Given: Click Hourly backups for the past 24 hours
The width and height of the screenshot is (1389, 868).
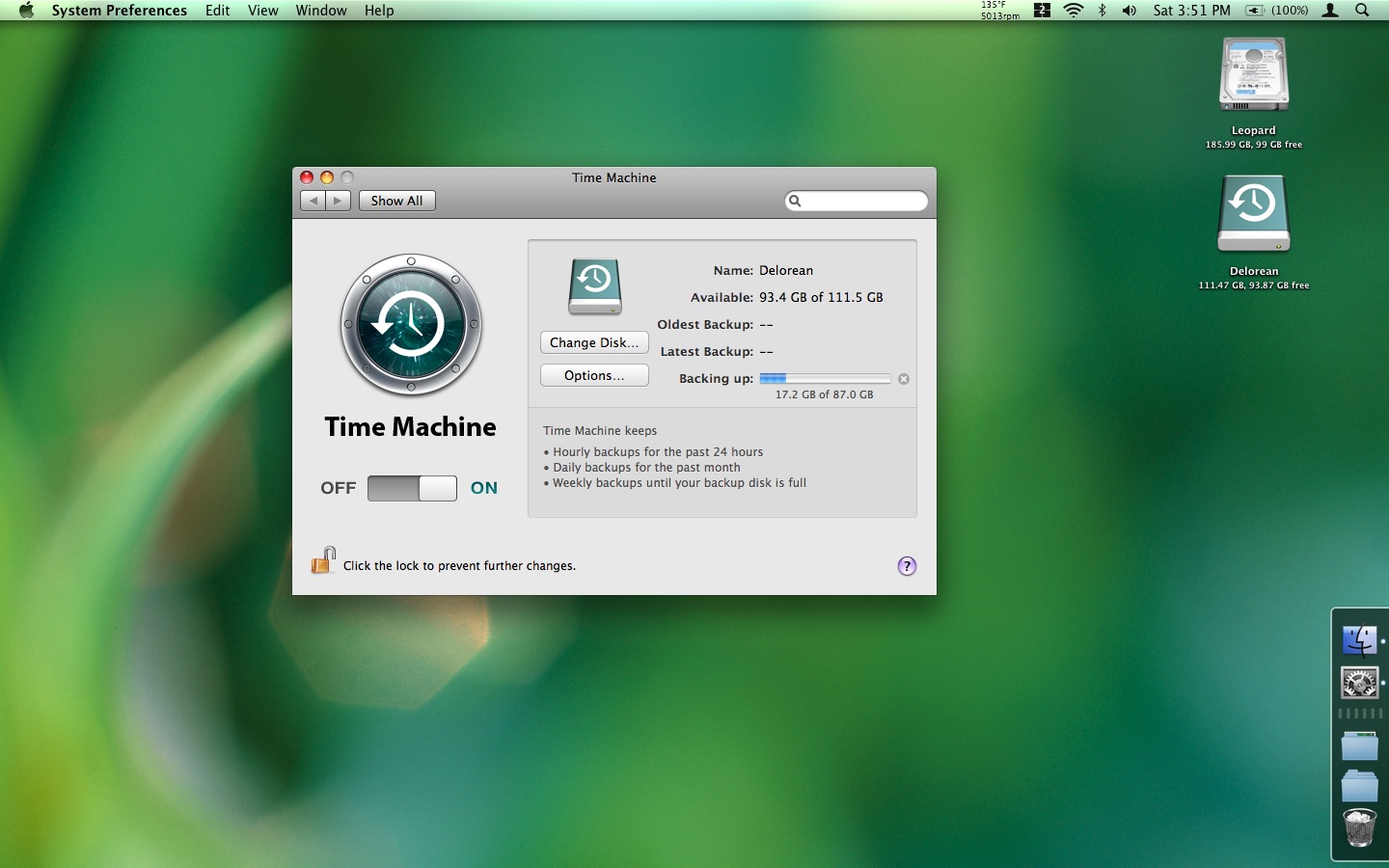Looking at the screenshot, I should coord(658,451).
